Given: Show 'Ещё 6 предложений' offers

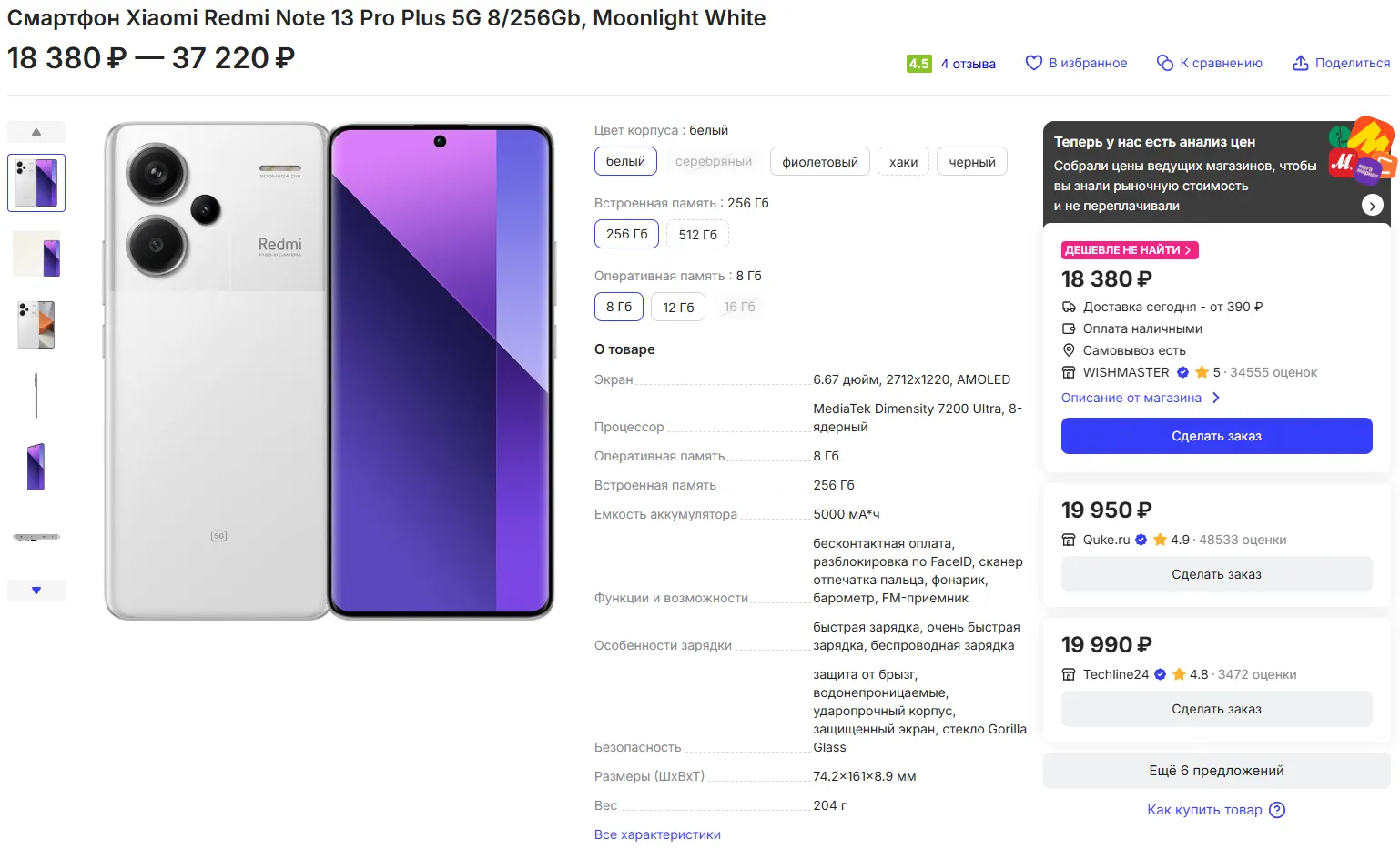Looking at the screenshot, I should tap(1216, 771).
